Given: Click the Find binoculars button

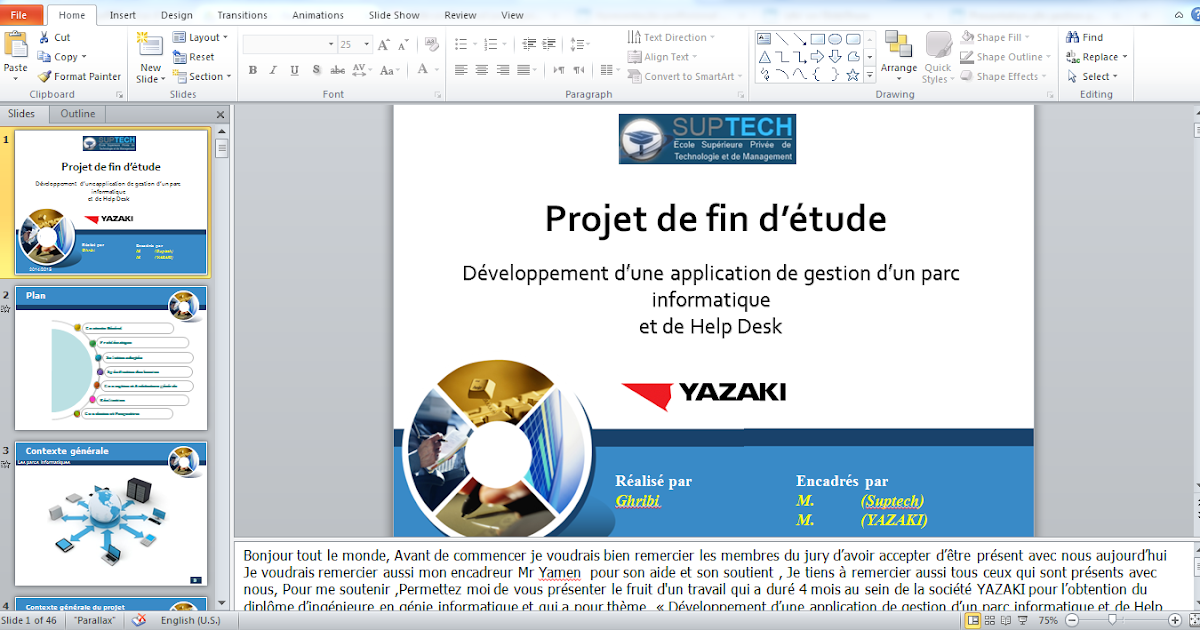Looking at the screenshot, I should pos(1085,38).
